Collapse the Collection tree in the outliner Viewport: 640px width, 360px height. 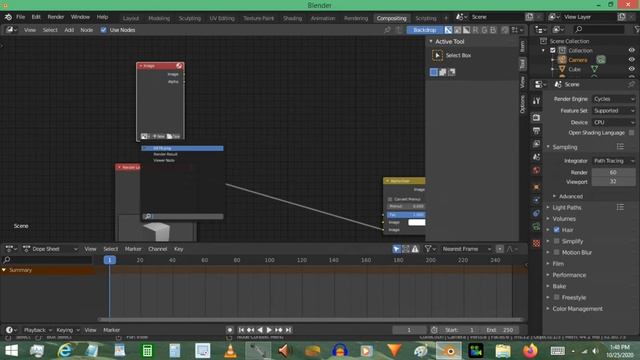543,50
